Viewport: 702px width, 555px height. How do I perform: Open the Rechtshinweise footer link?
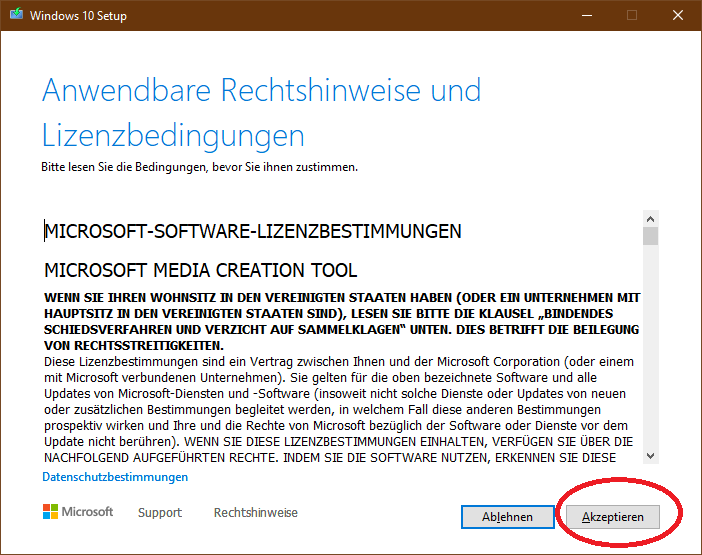[256, 512]
